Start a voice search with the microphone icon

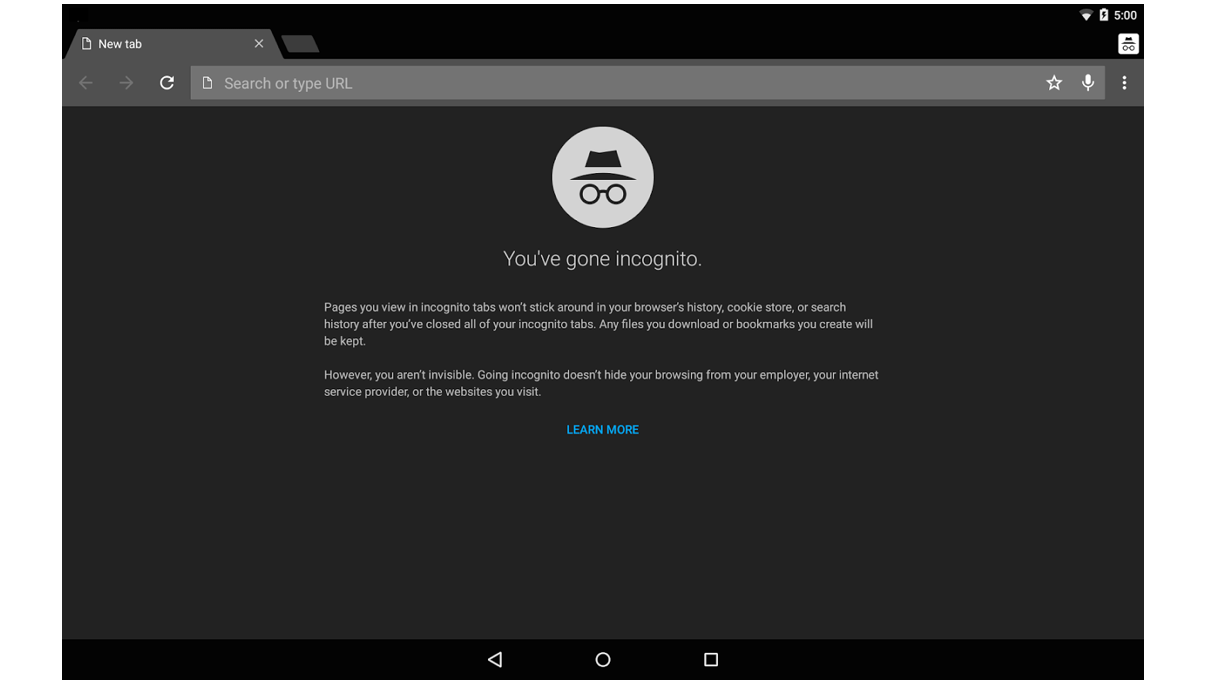point(1088,83)
